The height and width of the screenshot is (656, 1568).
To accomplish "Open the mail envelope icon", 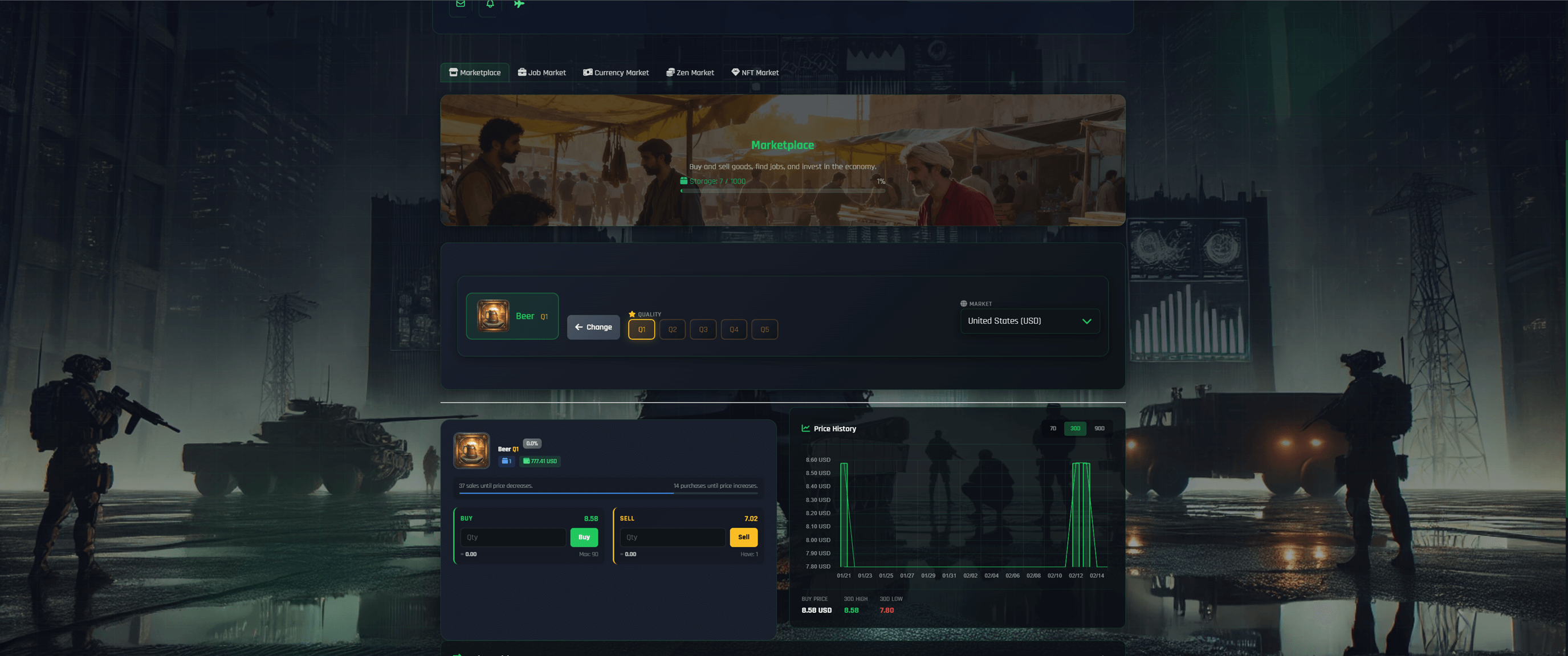I will pos(460,4).
